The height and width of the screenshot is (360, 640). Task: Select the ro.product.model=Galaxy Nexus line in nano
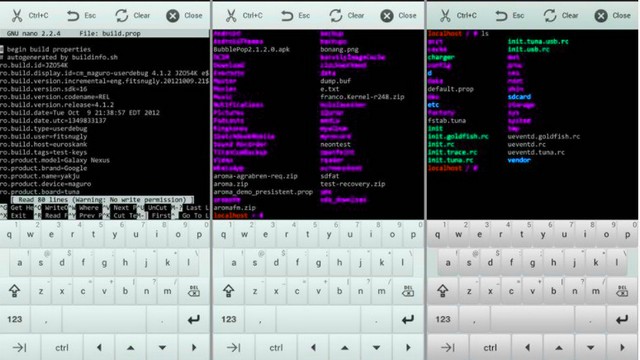55,160
